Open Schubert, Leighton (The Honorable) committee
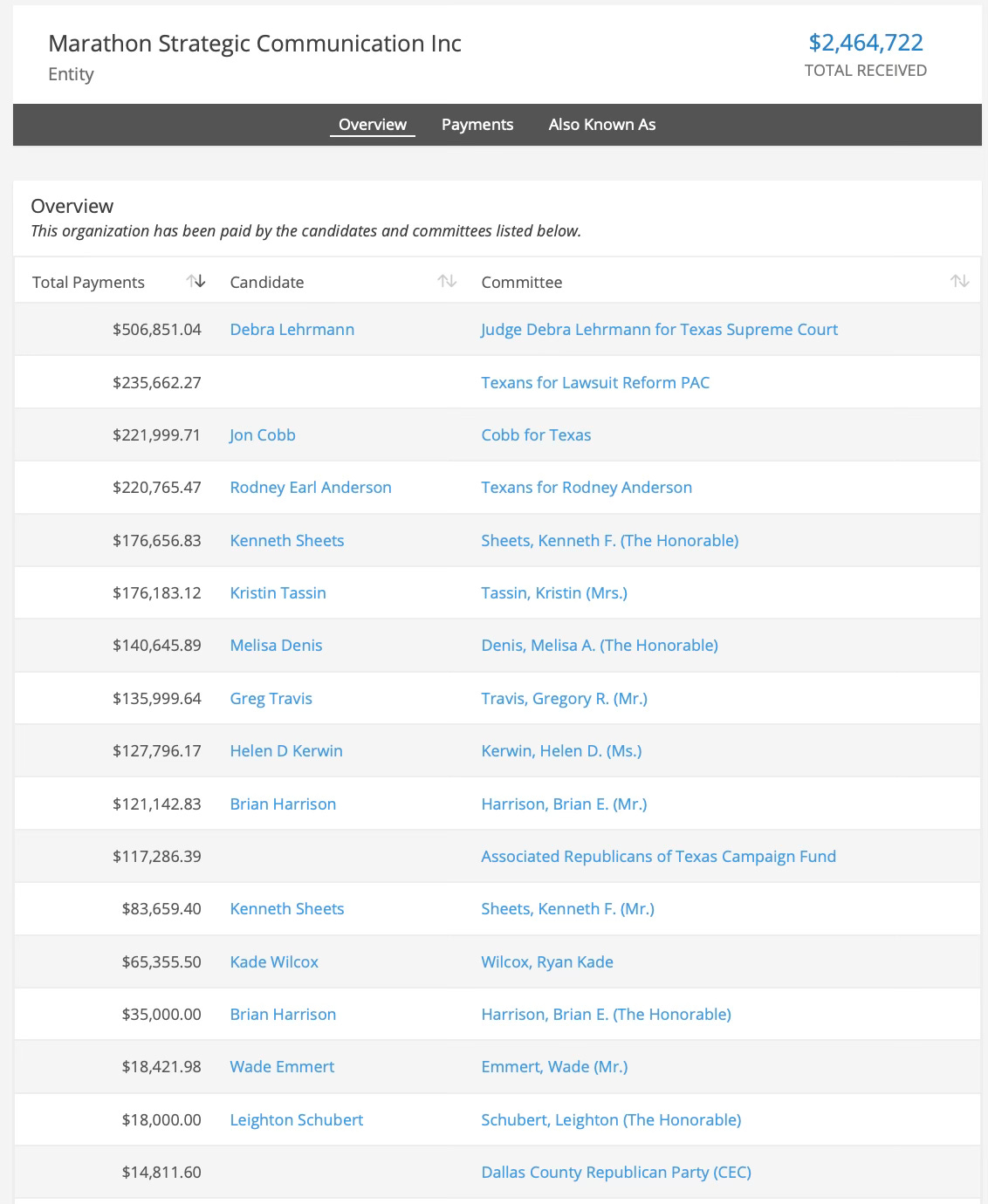Viewport: 988px width, 1204px height. click(611, 1119)
